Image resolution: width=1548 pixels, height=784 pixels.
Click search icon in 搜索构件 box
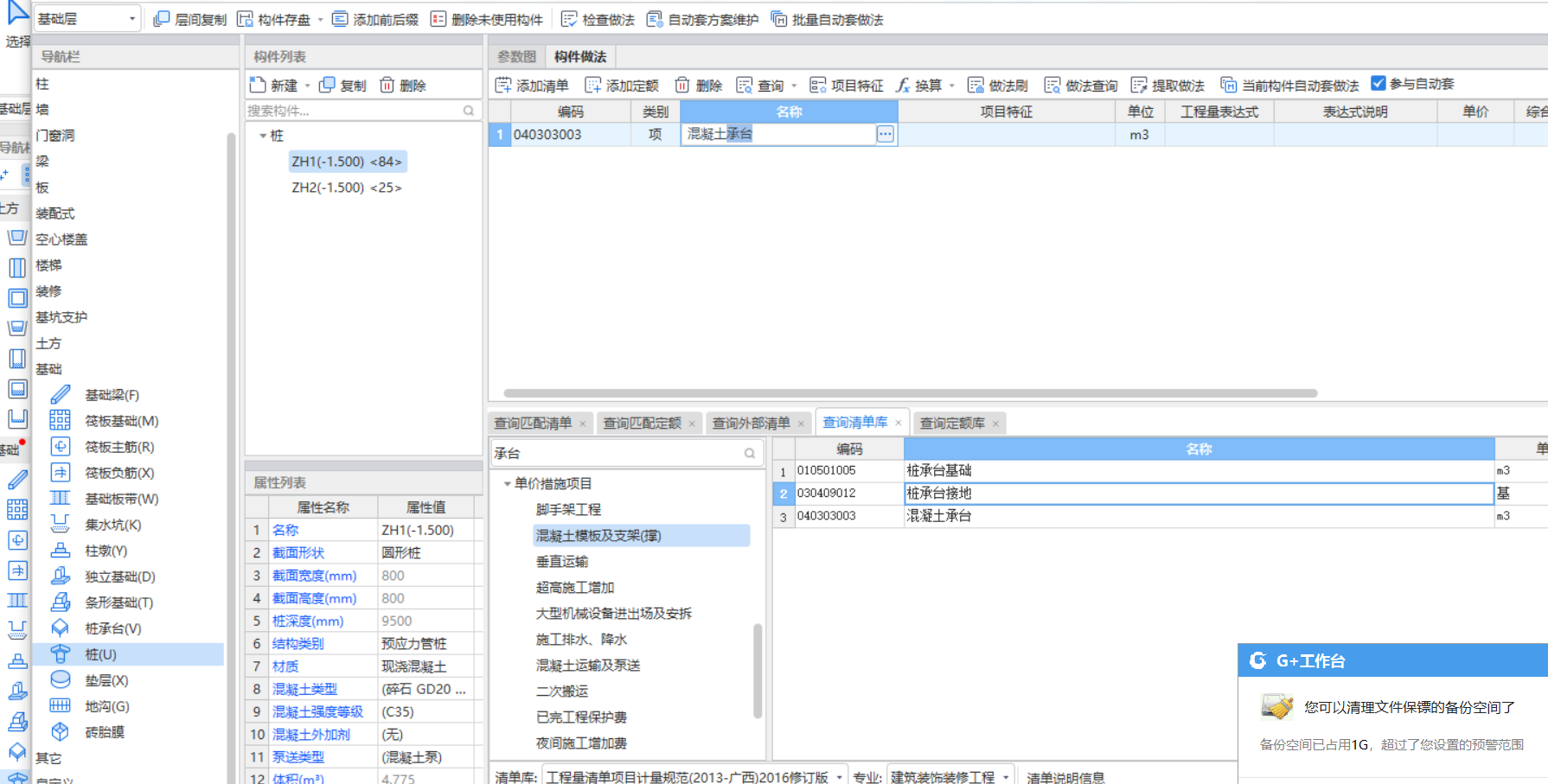pos(469,111)
